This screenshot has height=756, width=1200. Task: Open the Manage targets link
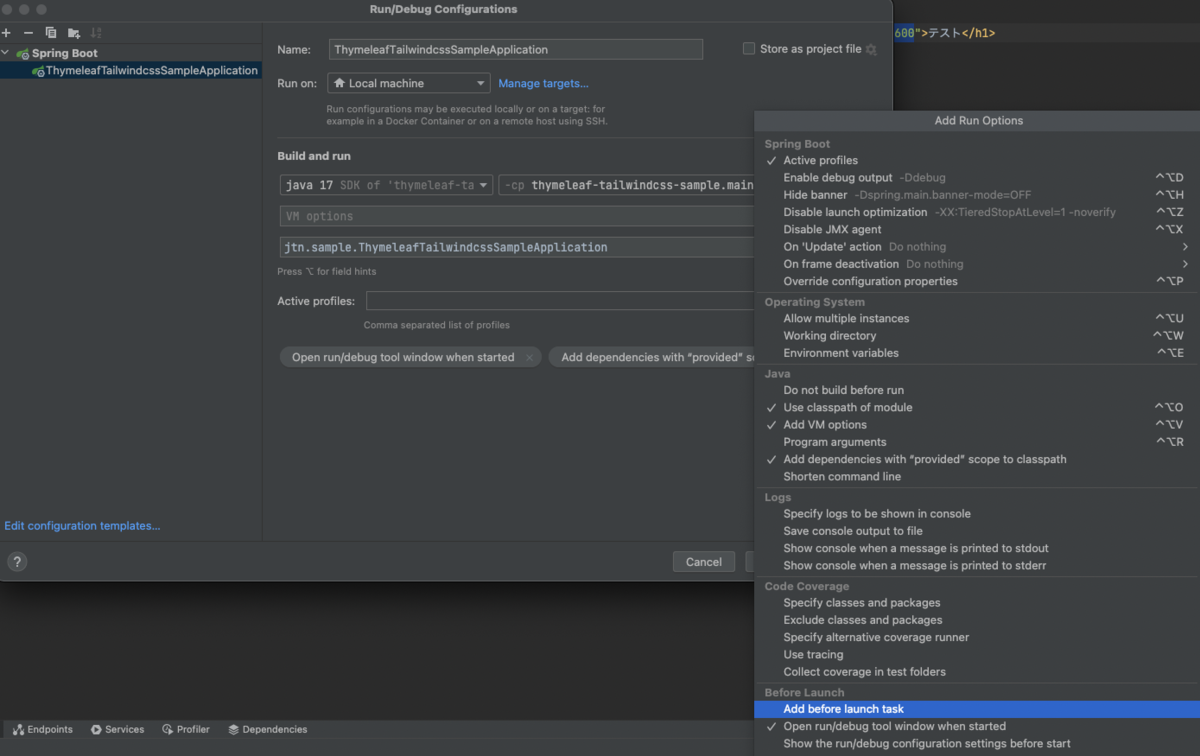pyautogui.click(x=543, y=84)
